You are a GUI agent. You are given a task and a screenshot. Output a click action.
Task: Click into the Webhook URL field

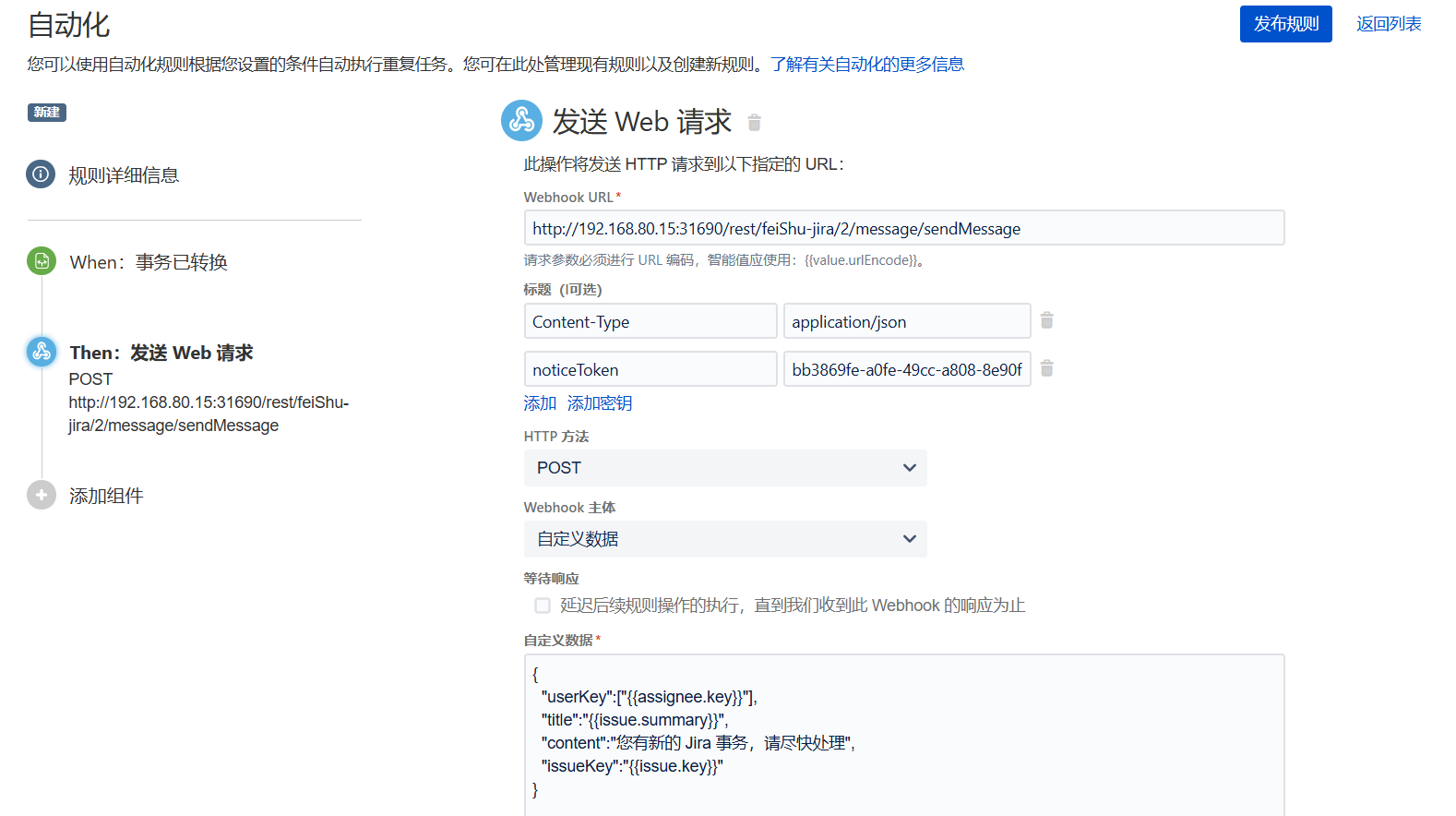tap(903, 228)
